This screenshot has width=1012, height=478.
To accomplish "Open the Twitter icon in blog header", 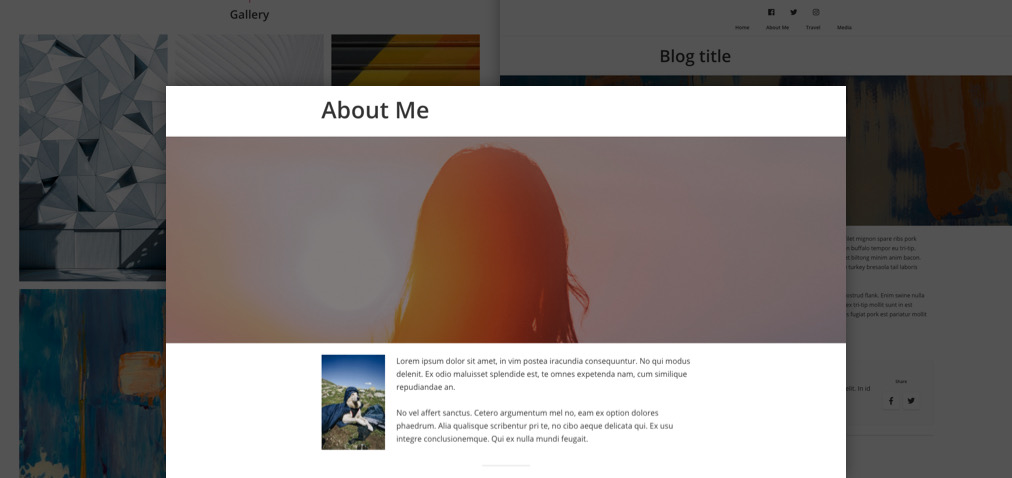I will pyautogui.click(x=793, y=12).
